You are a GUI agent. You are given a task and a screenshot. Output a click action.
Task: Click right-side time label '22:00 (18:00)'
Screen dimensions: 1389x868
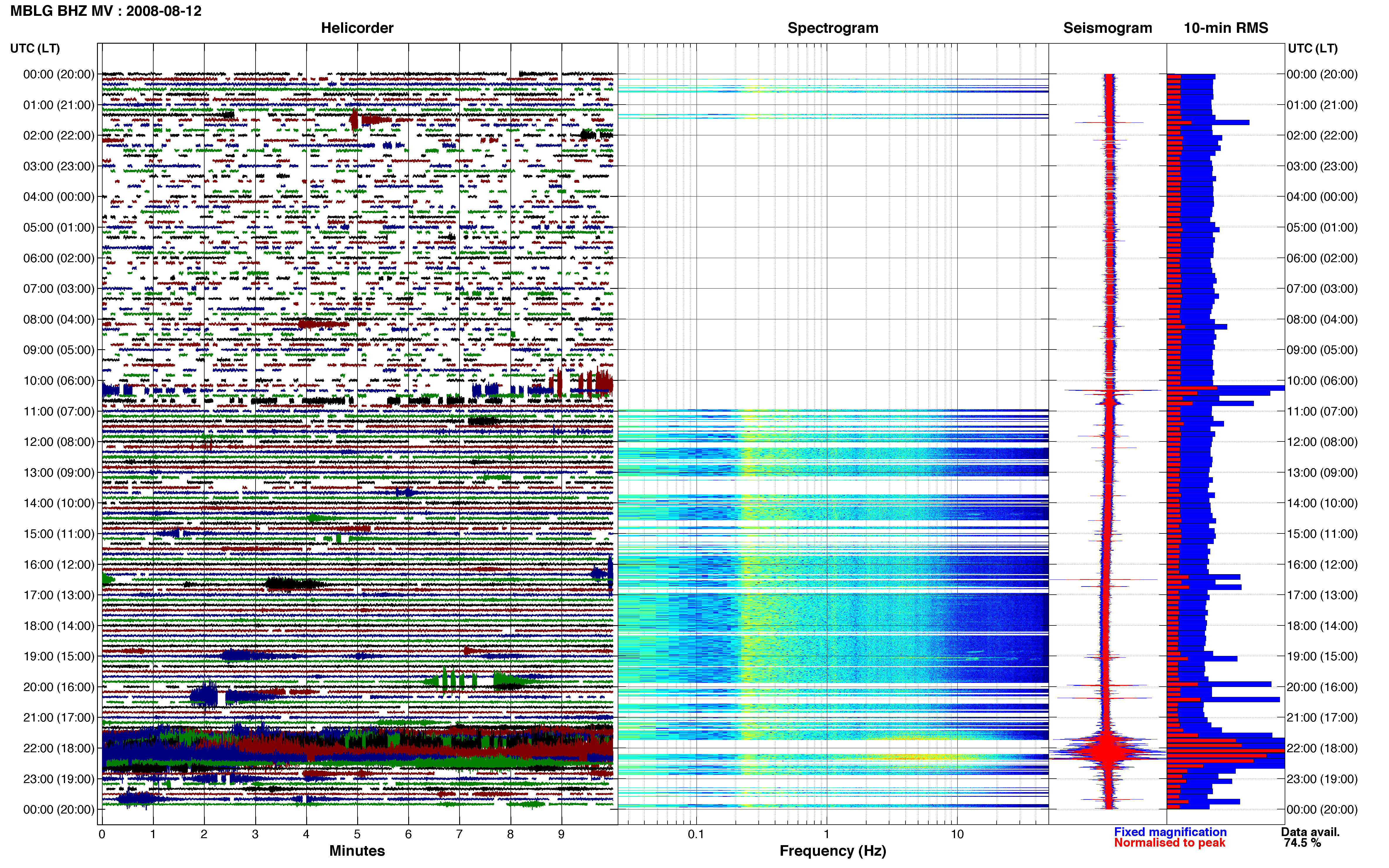click(x=1322, y=748)
